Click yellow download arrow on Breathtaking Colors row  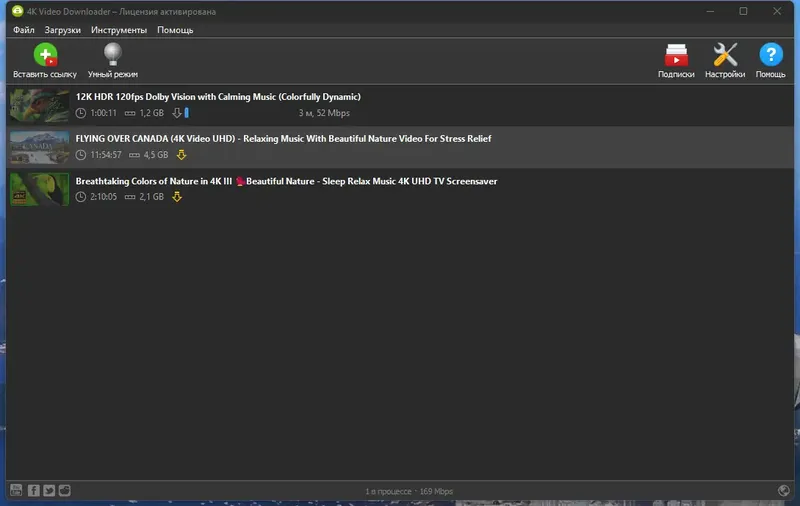point(177,196)
